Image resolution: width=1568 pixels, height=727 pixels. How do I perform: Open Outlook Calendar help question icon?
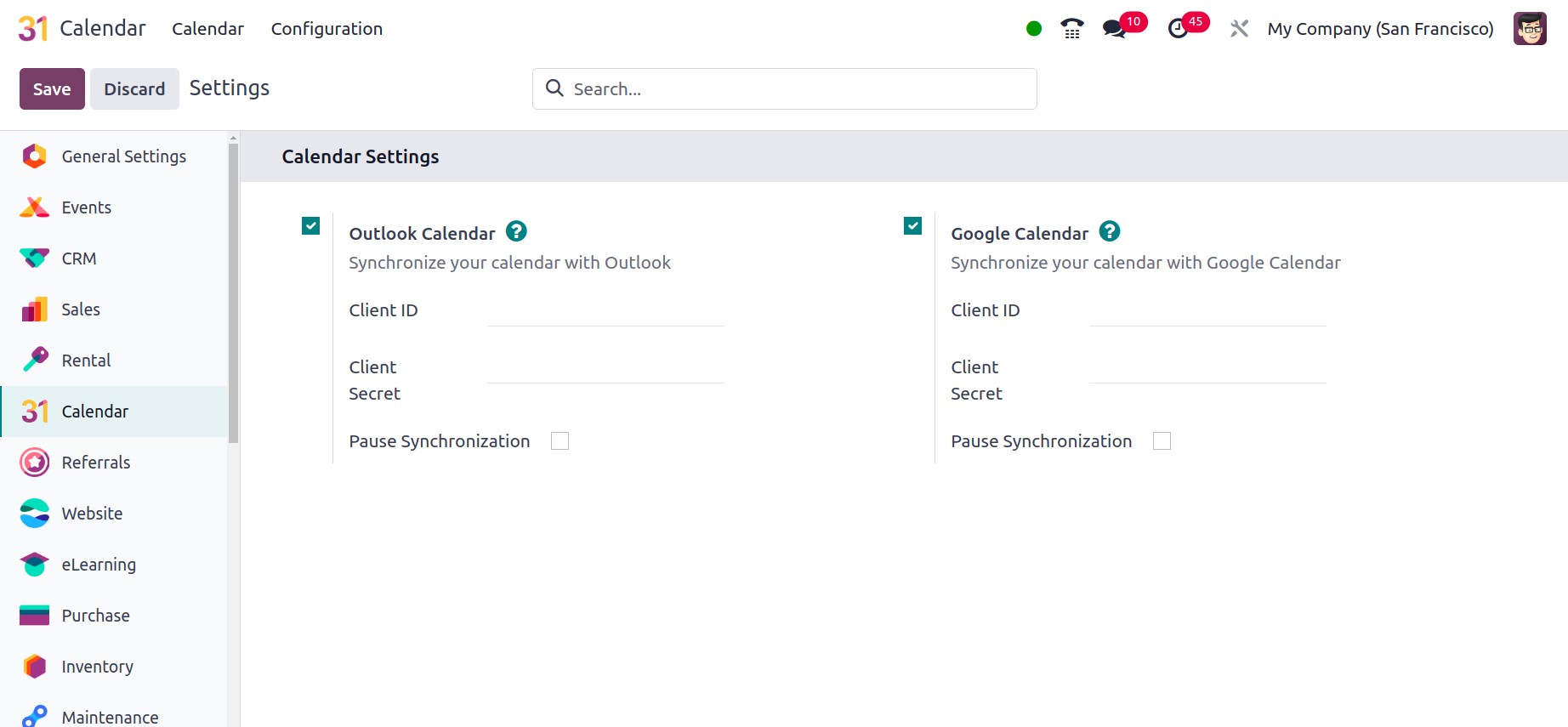[516, 231]
